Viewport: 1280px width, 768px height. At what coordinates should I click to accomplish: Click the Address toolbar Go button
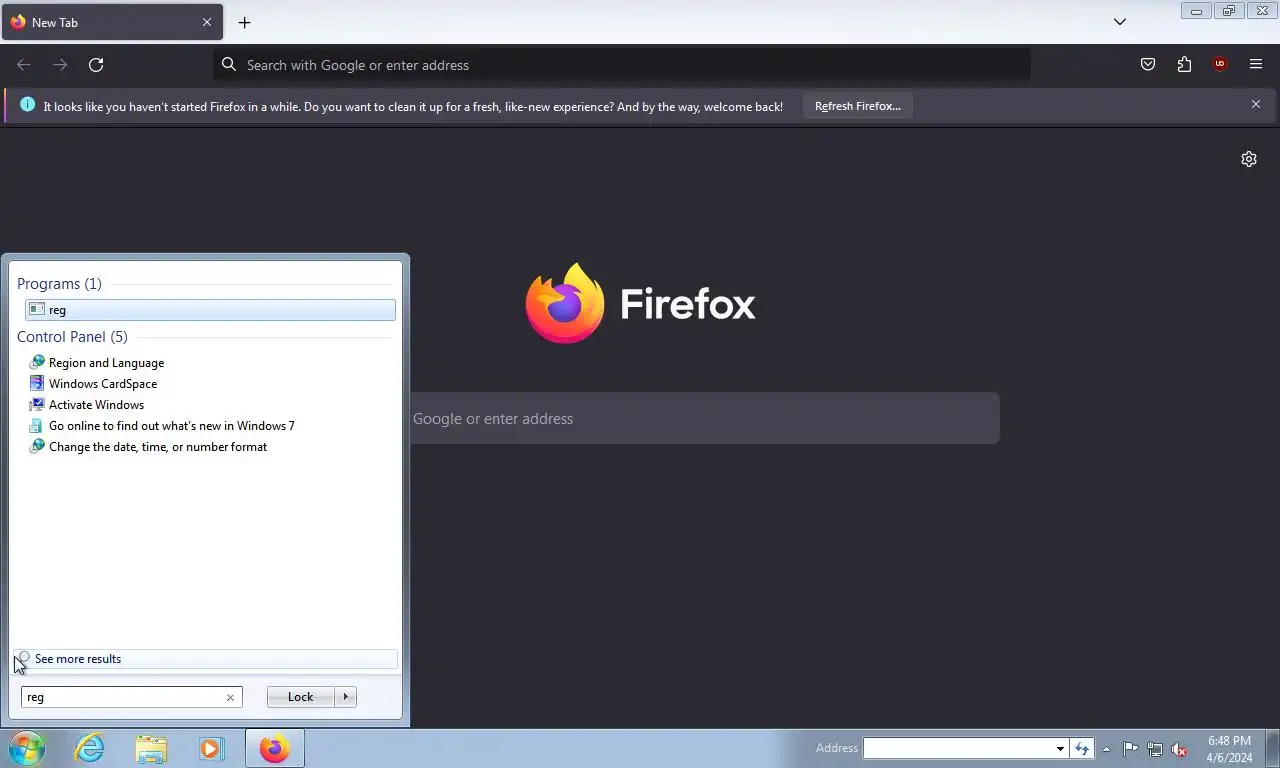click(1081, 748)
